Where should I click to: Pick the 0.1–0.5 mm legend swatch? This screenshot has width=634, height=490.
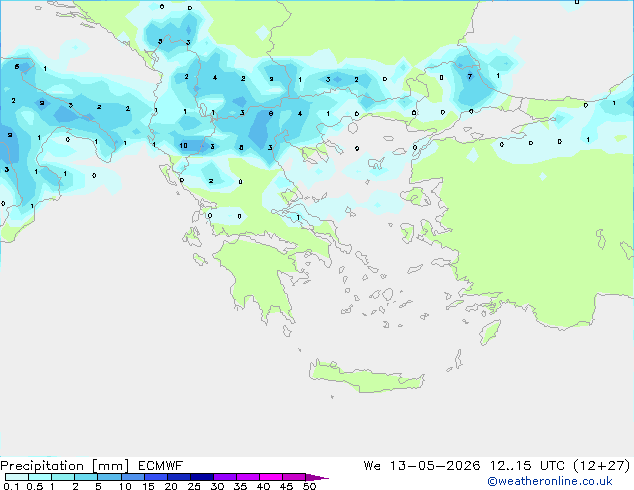[x=17, y=477]
